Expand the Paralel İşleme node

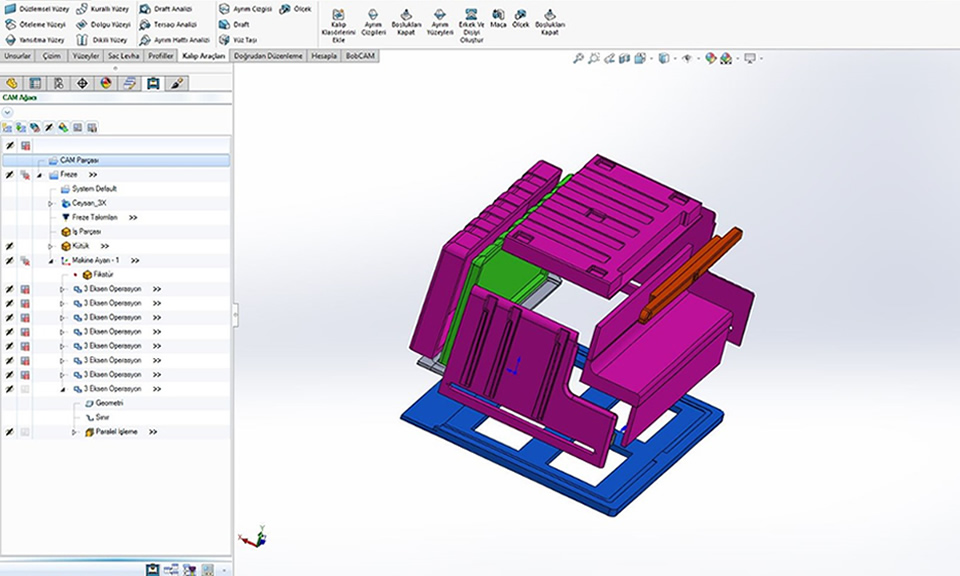(x=74, y=432)
